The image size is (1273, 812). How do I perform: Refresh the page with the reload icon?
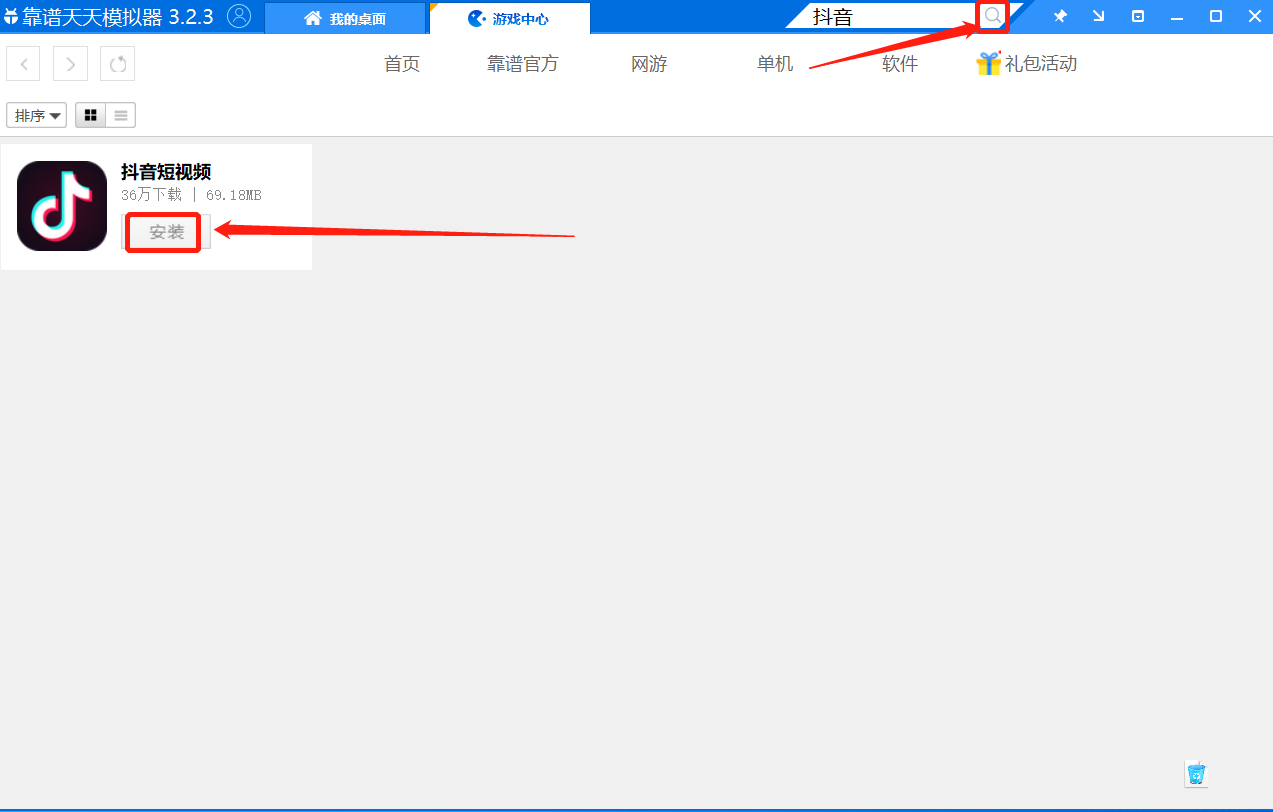(x=117, y=64)
